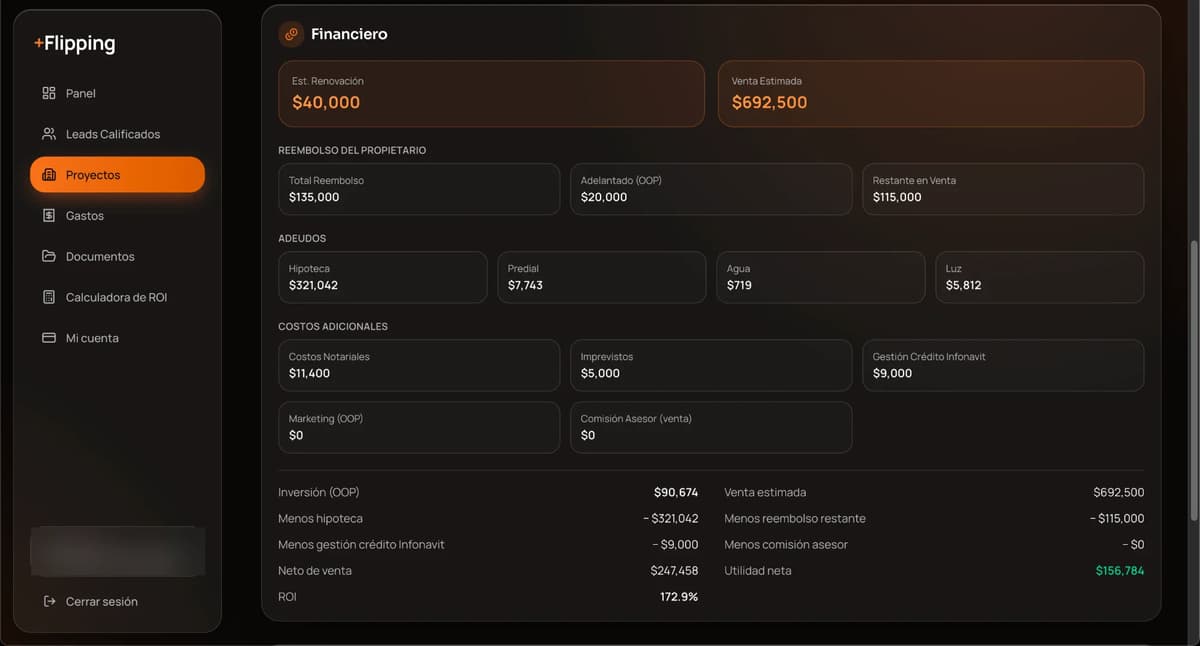The width and height of the screenshot is (1200, 646).
Task: Click the Menos hipoteca −$321,042 value
Action: 671,518
